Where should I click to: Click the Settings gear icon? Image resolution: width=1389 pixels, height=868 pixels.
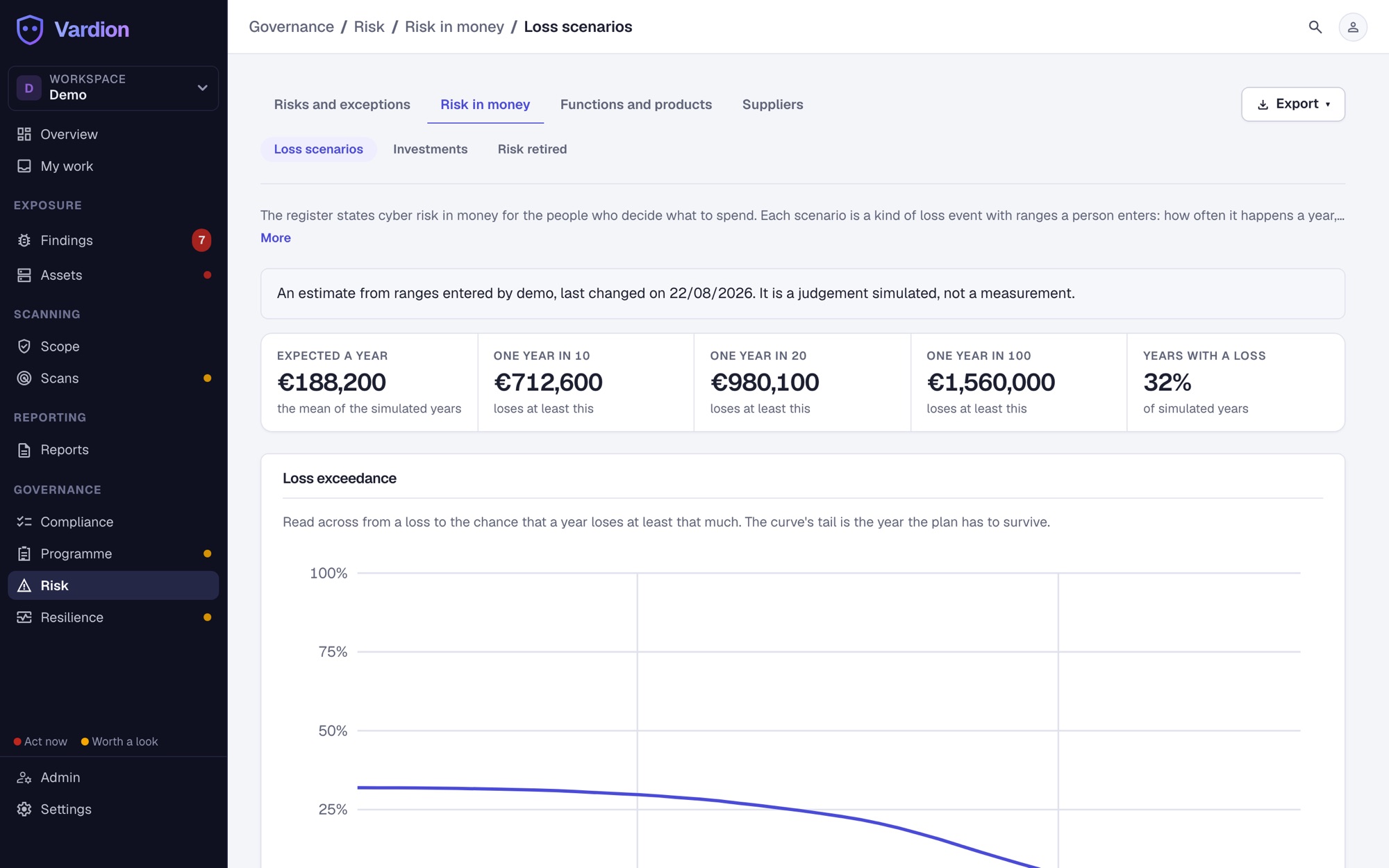(24, 810)
